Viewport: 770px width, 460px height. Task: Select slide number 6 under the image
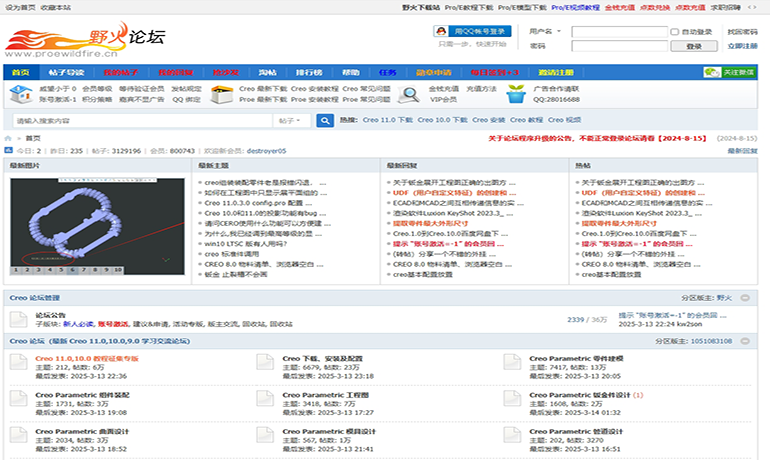[x=73, y=269]
